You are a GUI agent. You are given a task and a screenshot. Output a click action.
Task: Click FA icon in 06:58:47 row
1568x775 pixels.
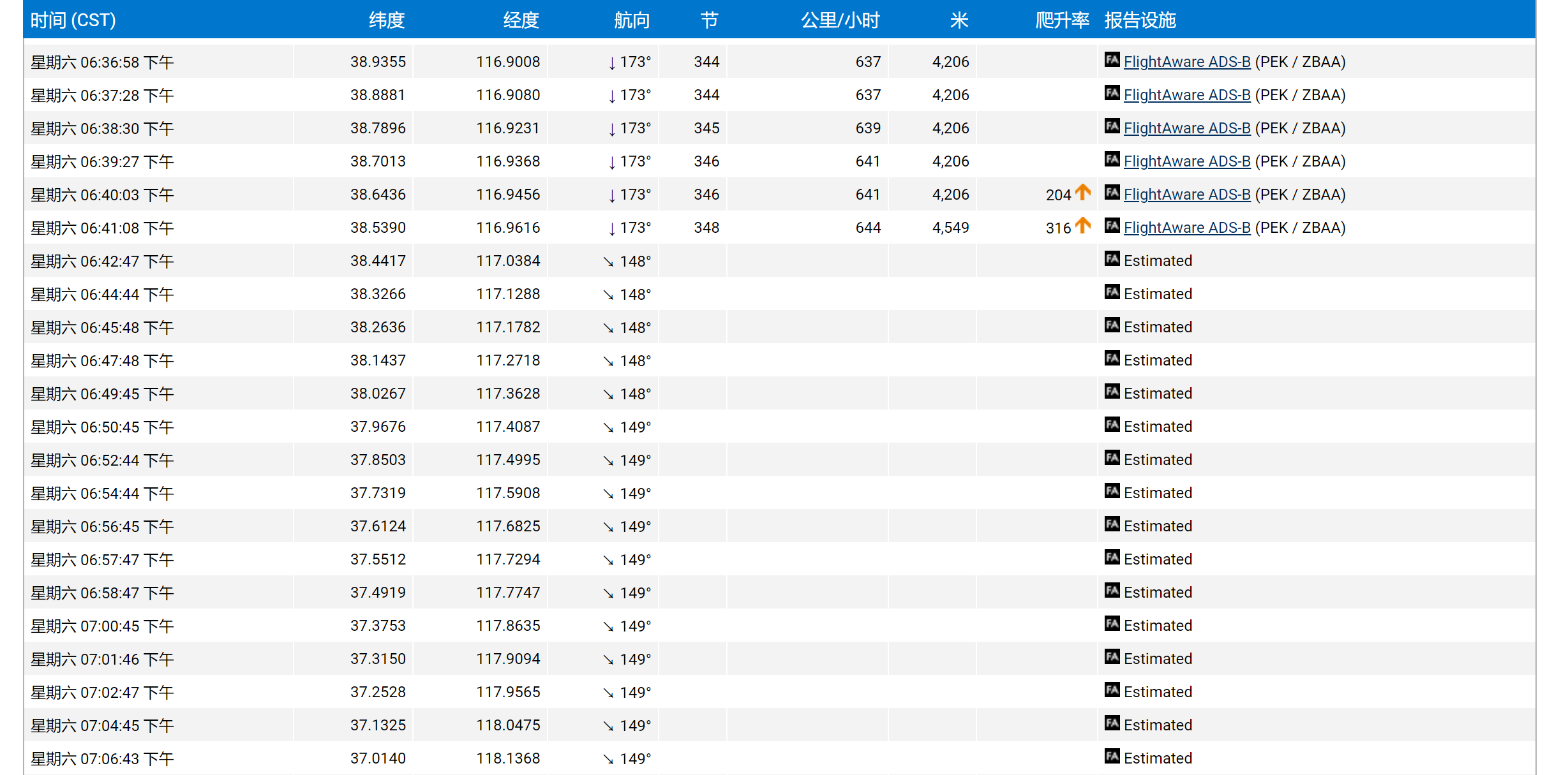pos(1112,591)
